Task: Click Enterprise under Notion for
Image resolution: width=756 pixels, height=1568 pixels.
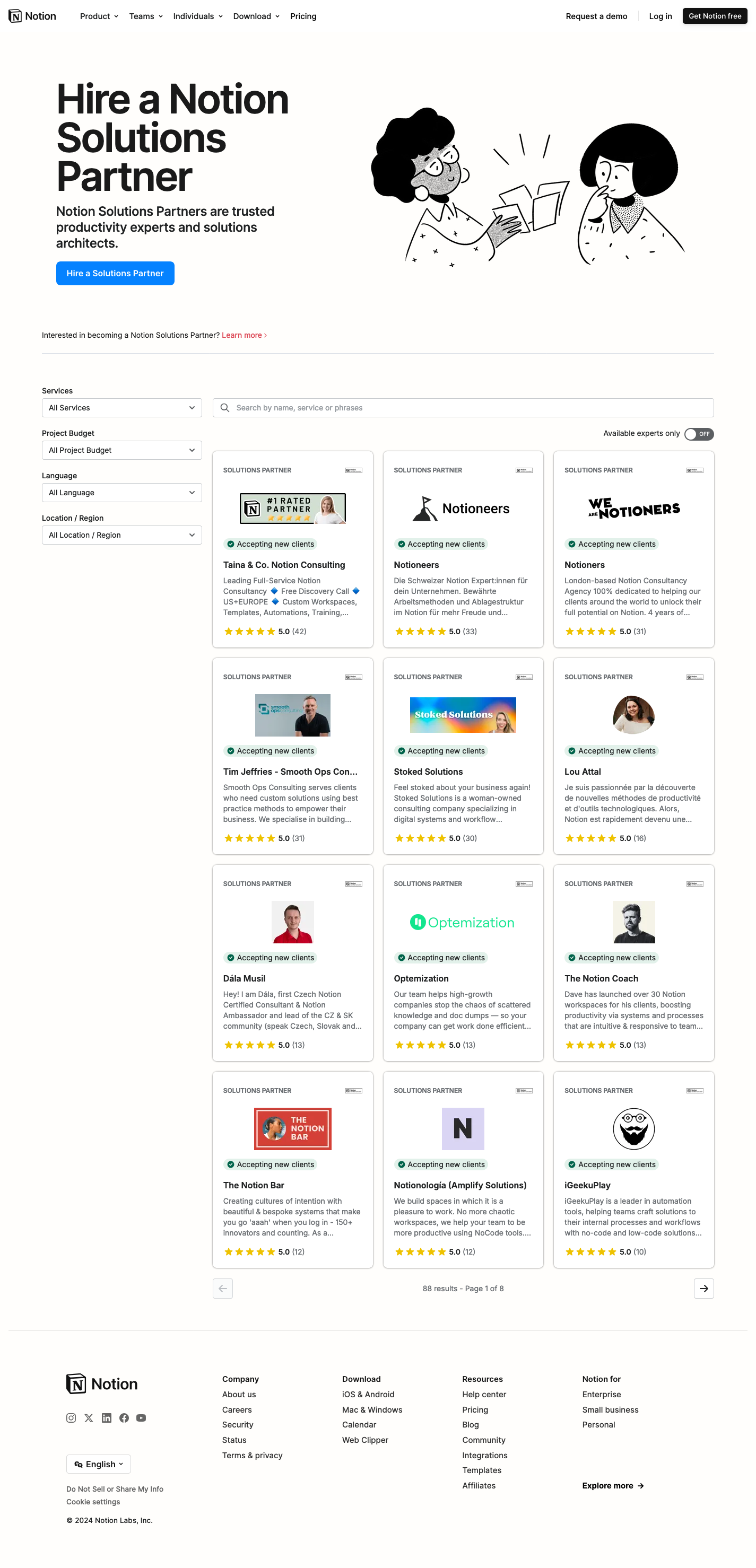Action: [x=601, y=1395]
